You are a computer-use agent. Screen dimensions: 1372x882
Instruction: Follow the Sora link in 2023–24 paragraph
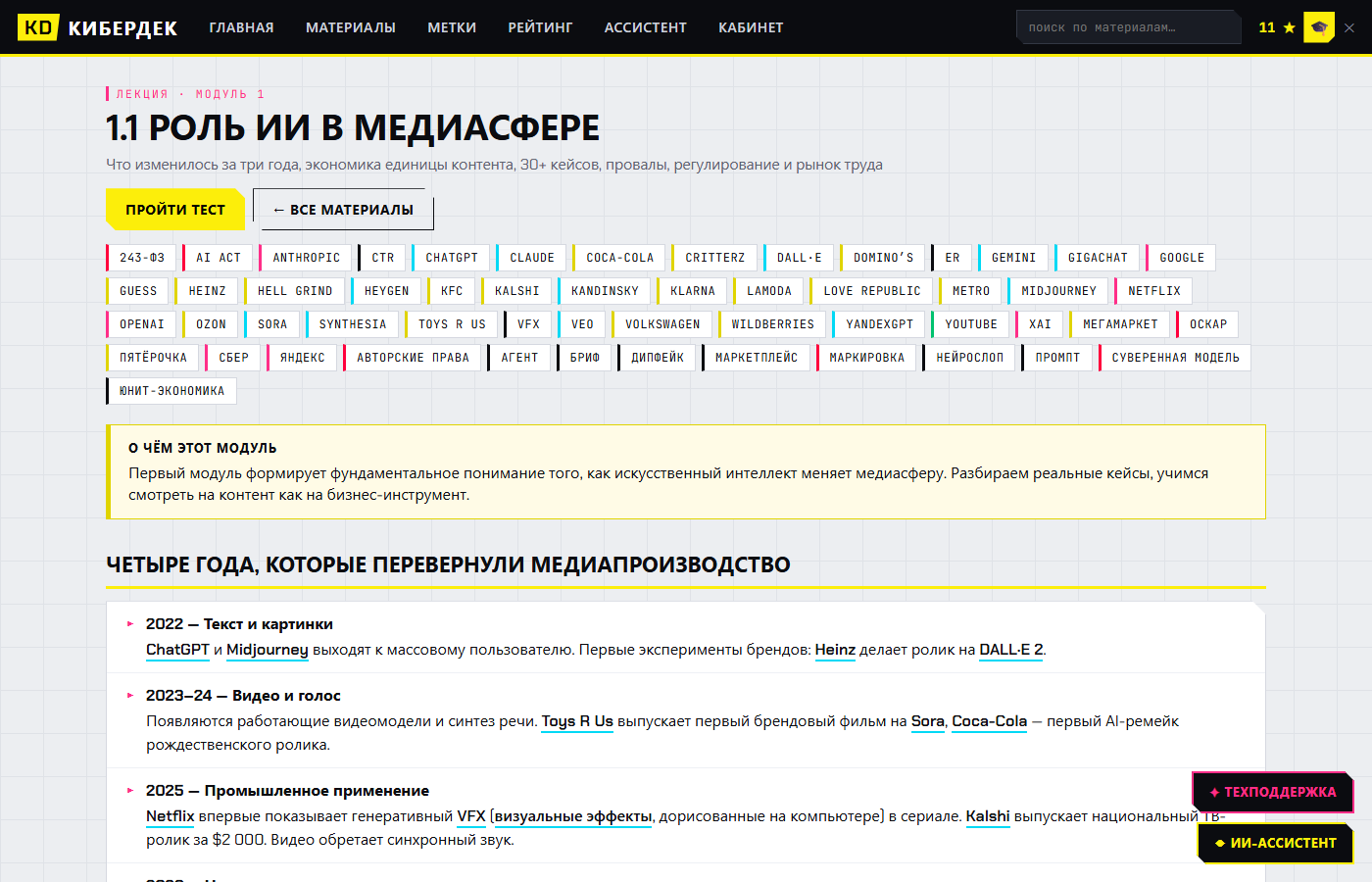[x=928, y=721]
